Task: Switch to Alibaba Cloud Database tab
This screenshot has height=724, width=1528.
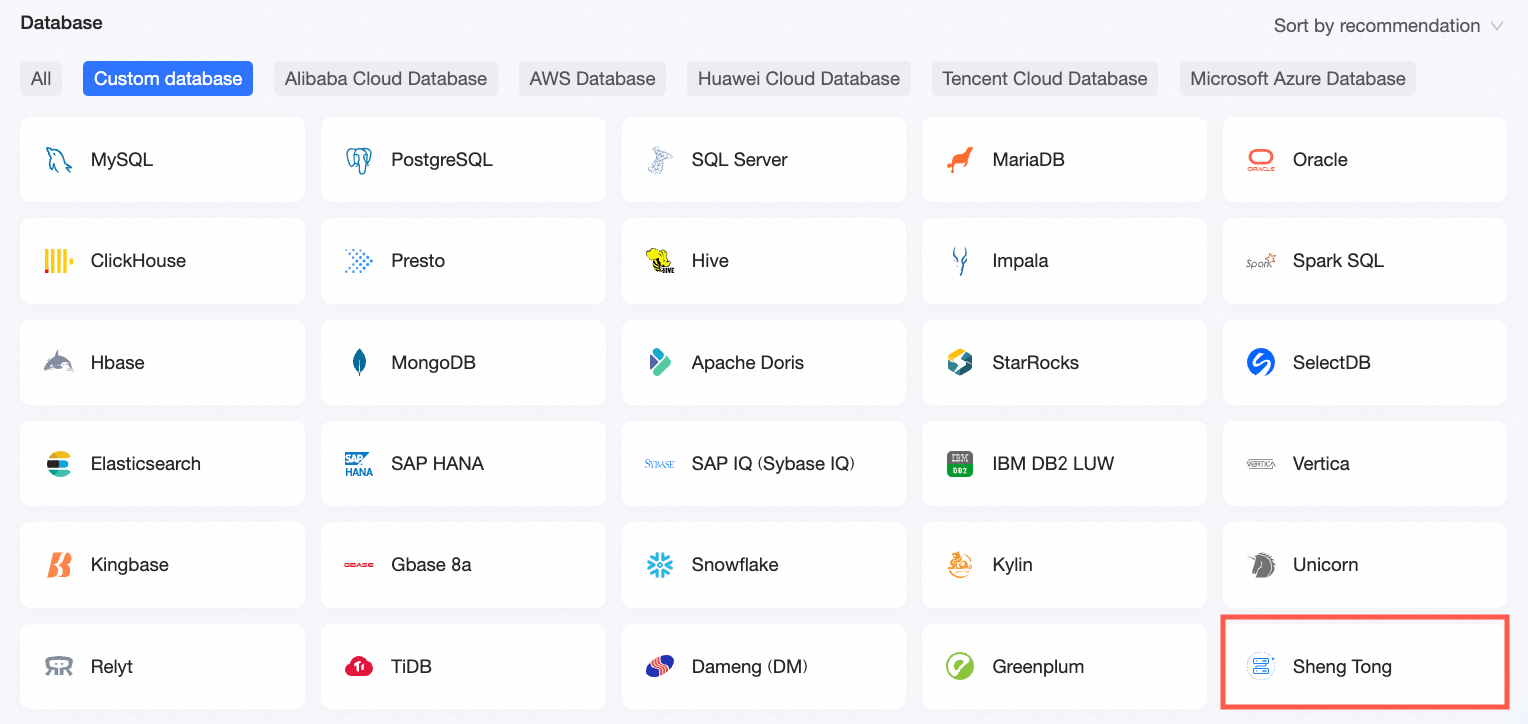Action: tap(386, 79)
